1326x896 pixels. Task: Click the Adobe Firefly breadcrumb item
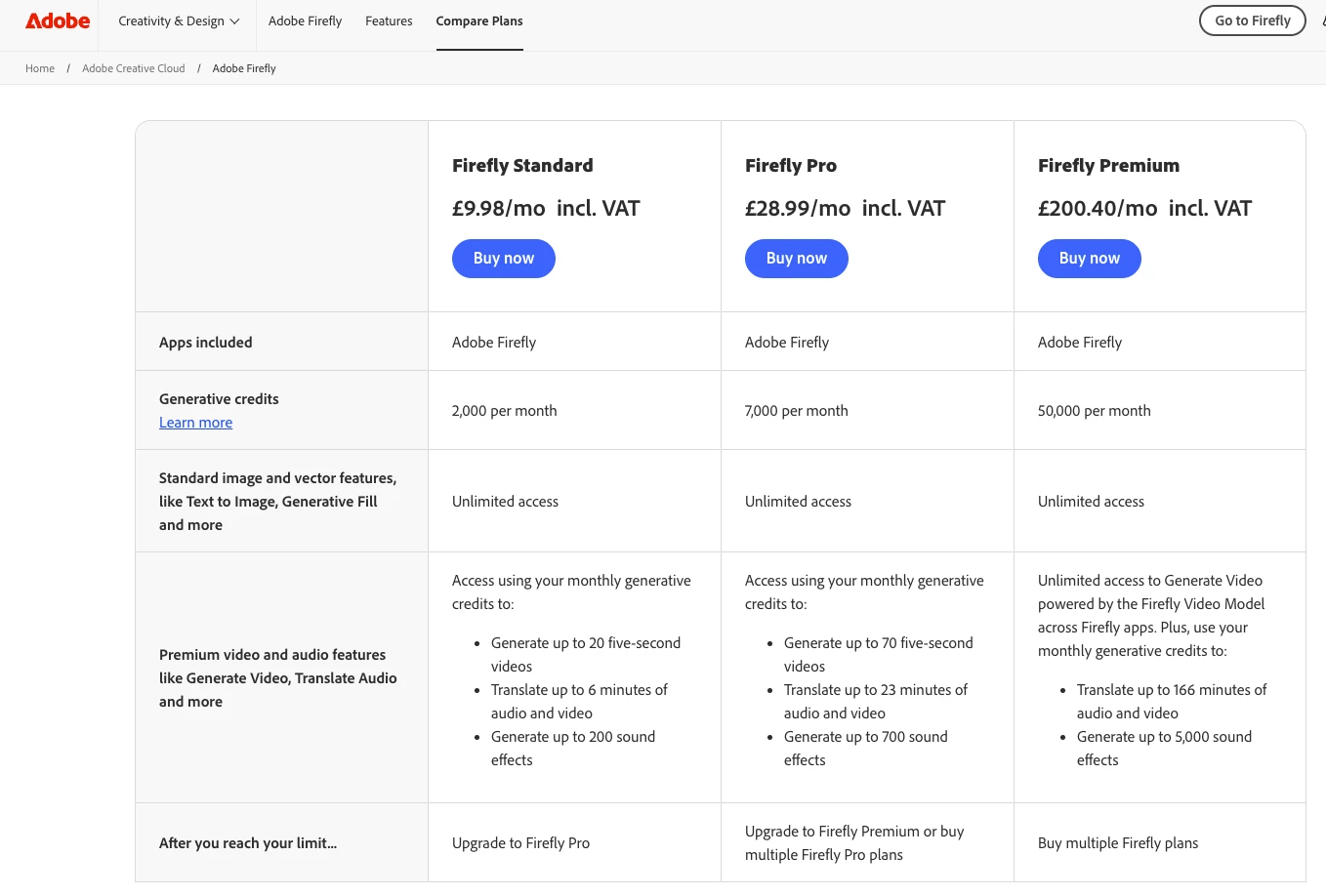[x=244, y=68]
